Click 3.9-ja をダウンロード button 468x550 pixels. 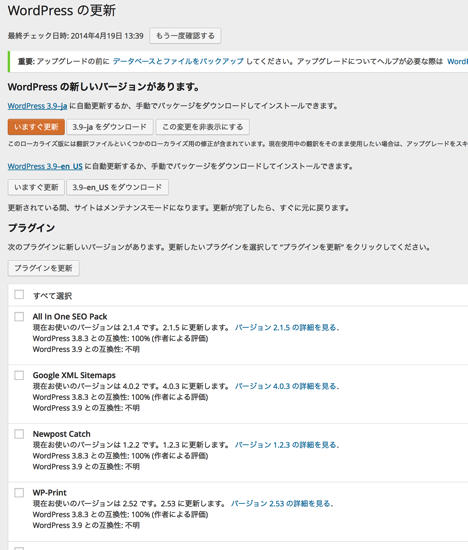110,127
